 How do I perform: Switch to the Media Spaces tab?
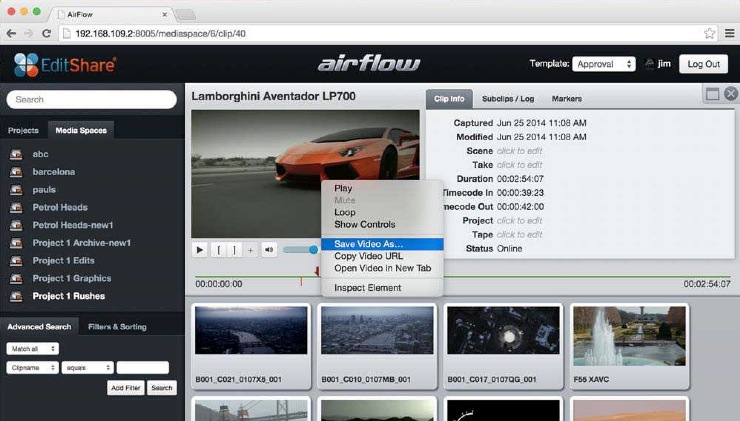pyautogui.click(x=81, y=130)
